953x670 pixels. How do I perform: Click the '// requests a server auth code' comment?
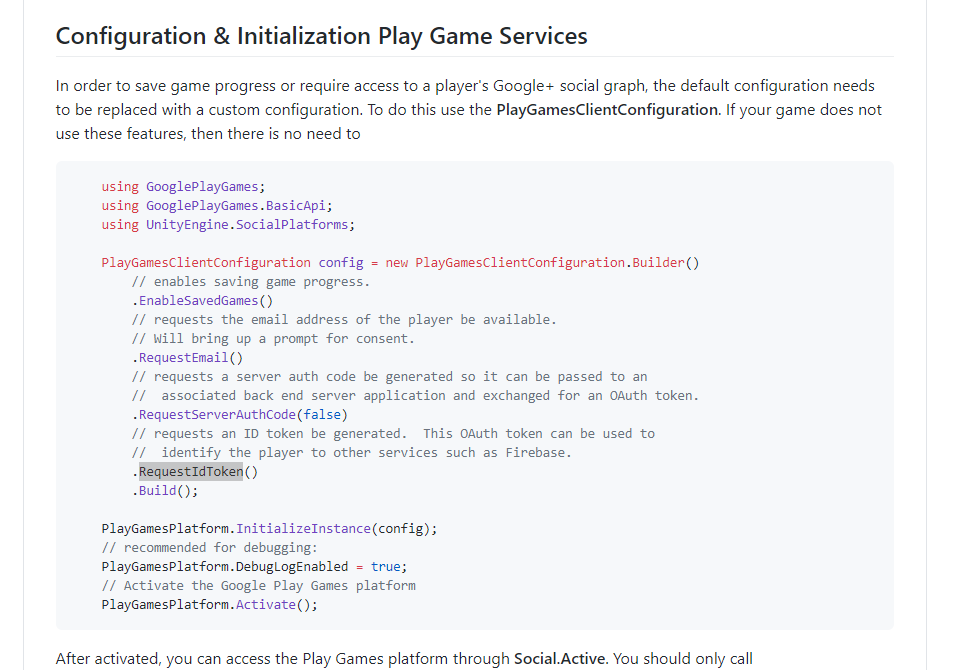click(x=390, y=376)
